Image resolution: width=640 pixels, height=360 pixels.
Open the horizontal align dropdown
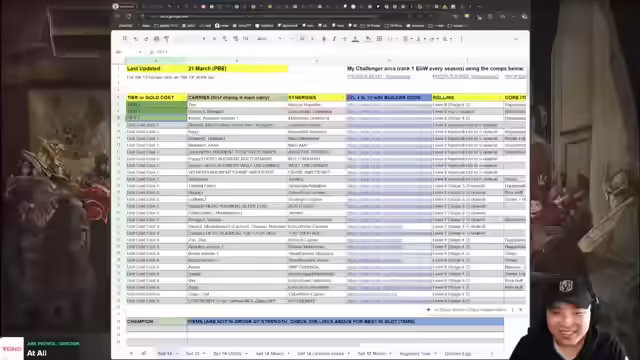407,39
